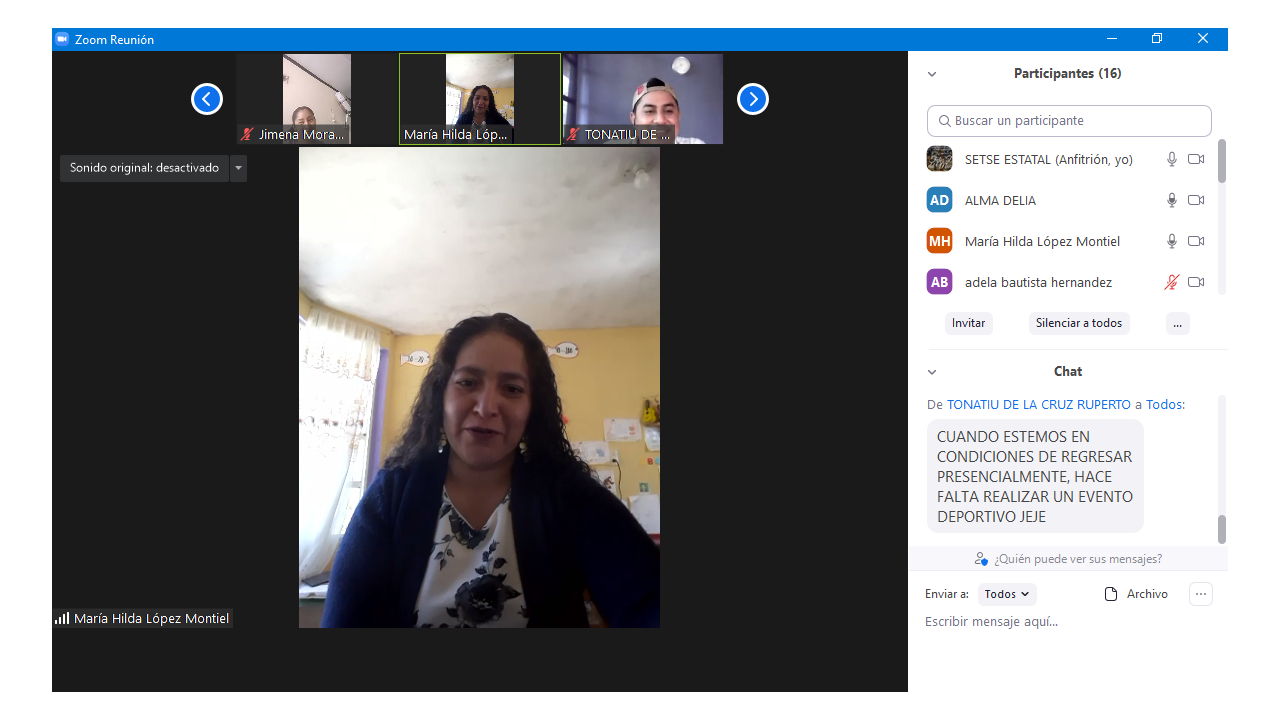Click the main speaker video area
1280x720 pixels.
pyautogui.click(x=479, y=388)
